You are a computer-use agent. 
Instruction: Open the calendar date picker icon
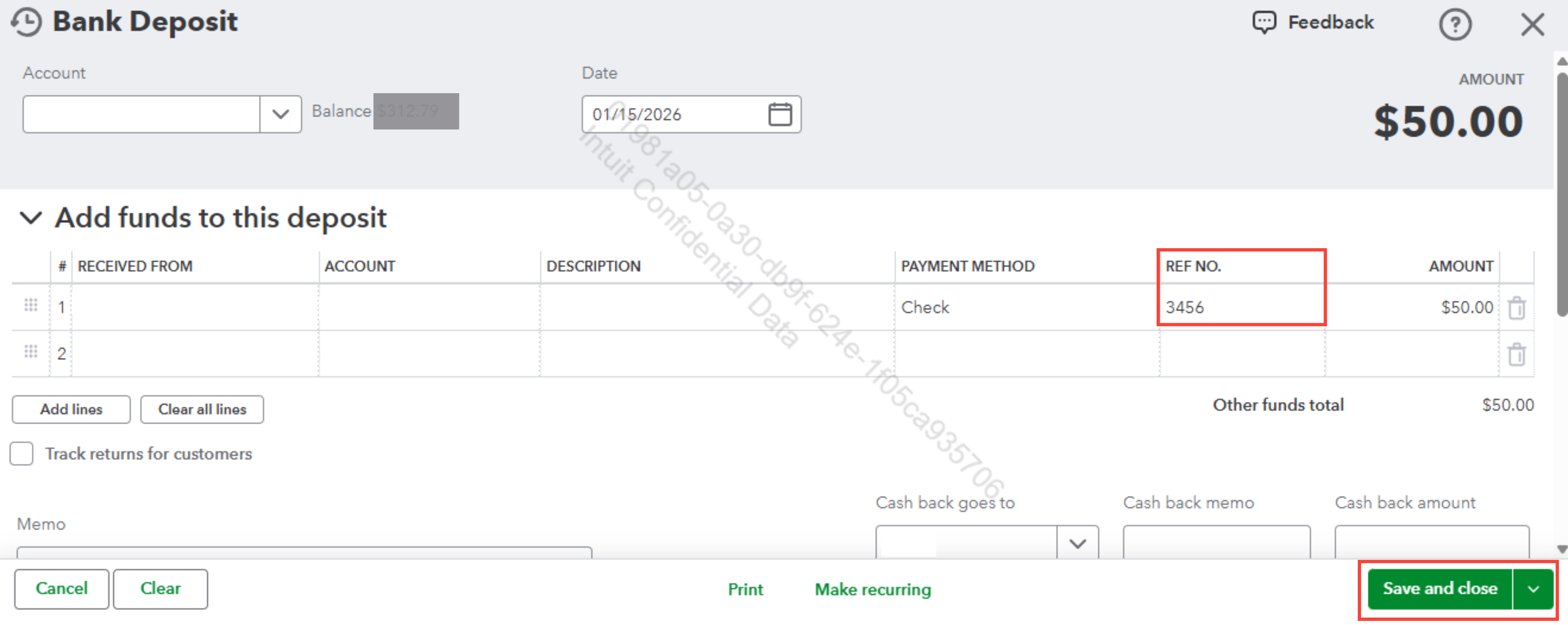[780, 115]
